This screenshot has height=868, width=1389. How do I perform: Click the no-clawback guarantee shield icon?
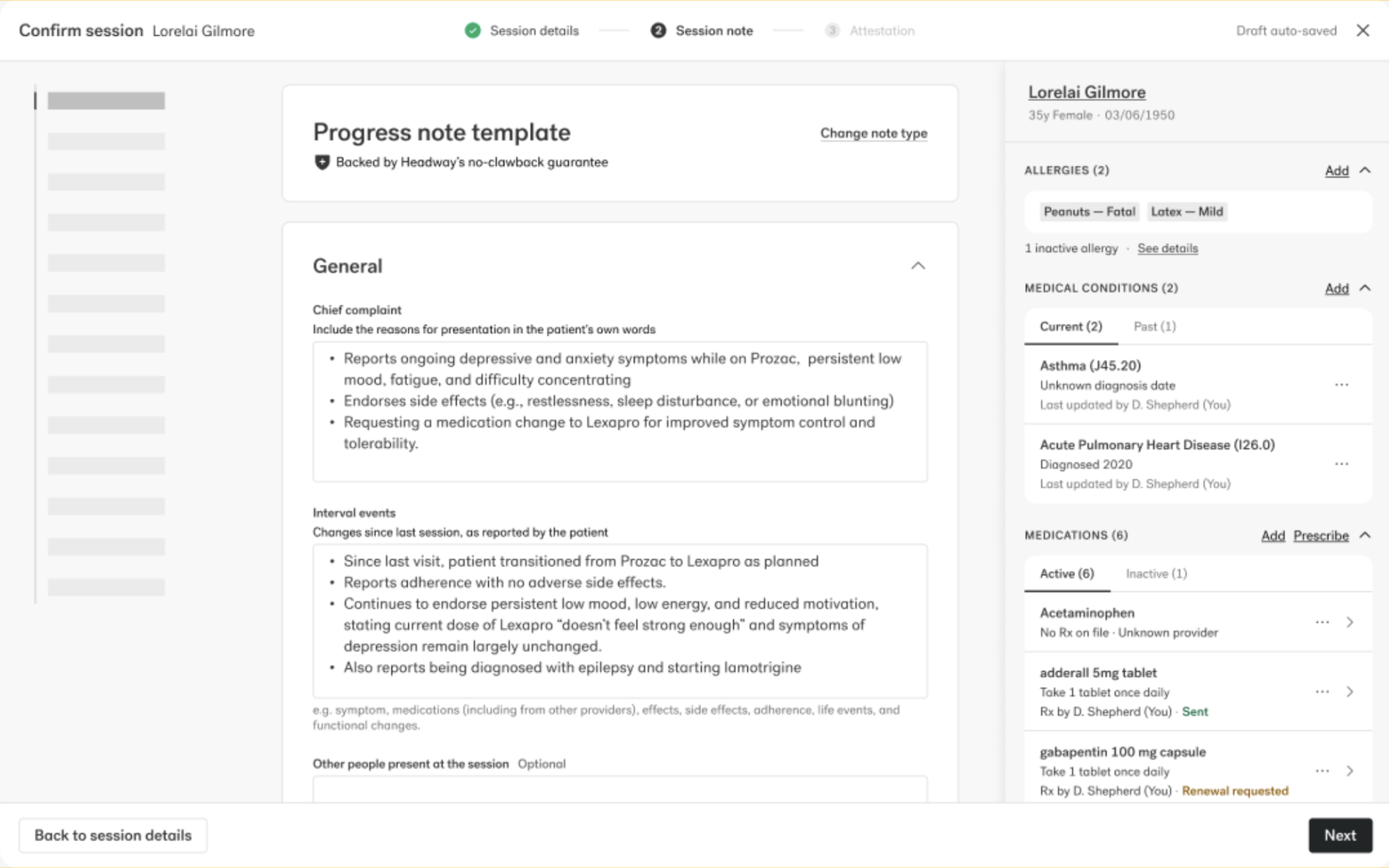point(322,162)
